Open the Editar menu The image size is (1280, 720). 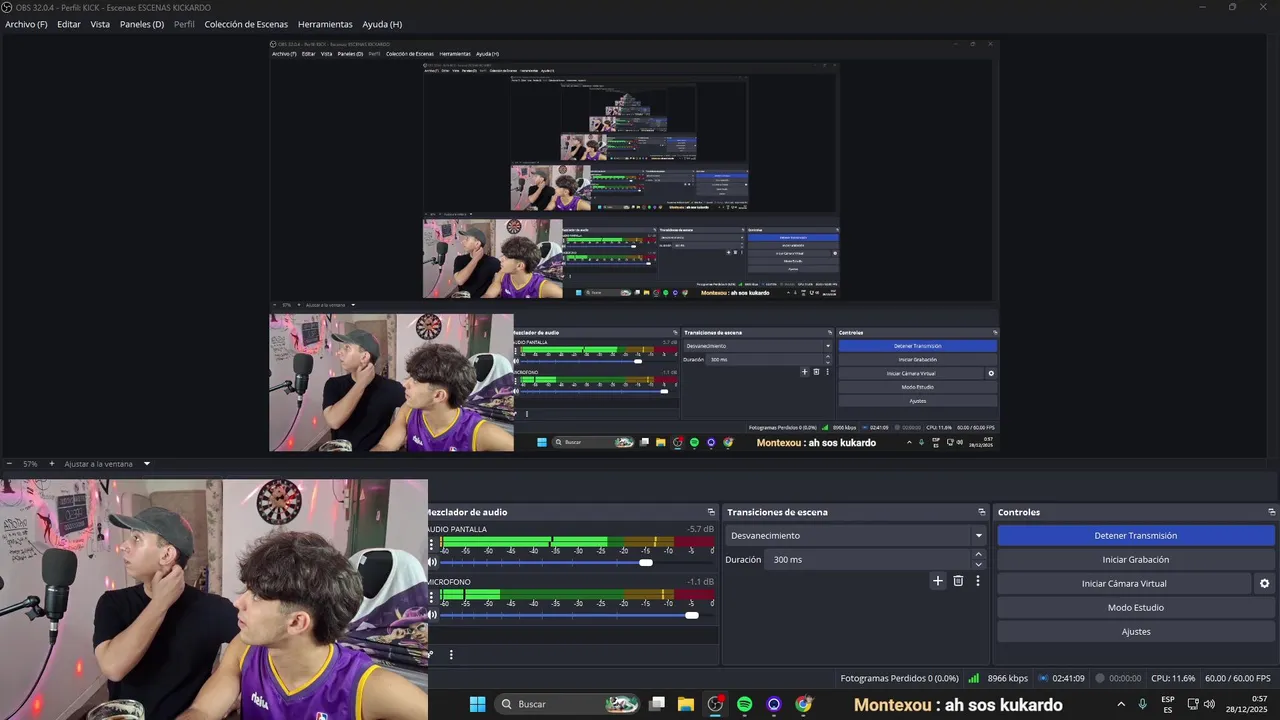(69, 24)
